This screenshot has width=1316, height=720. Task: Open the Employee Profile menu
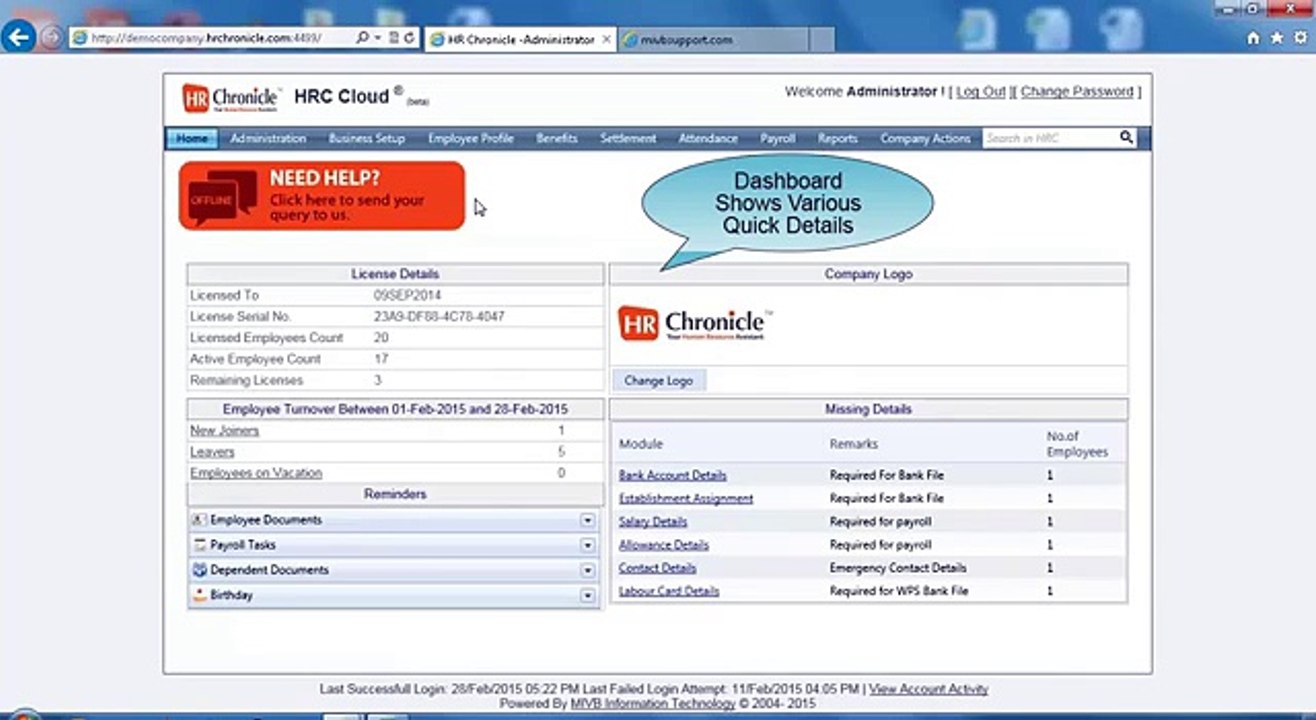click(x=471, y=139)
